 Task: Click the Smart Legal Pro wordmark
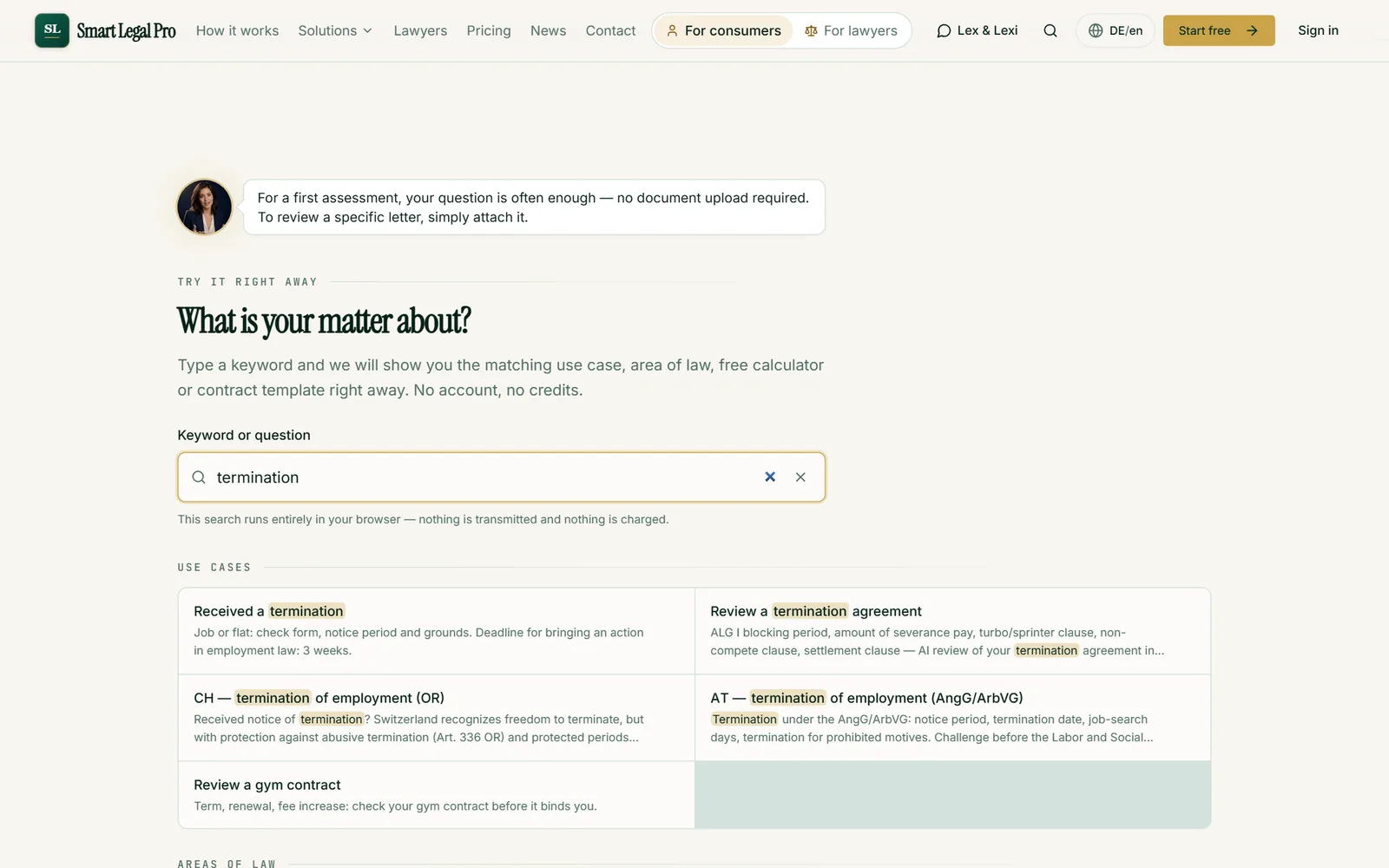127,31
